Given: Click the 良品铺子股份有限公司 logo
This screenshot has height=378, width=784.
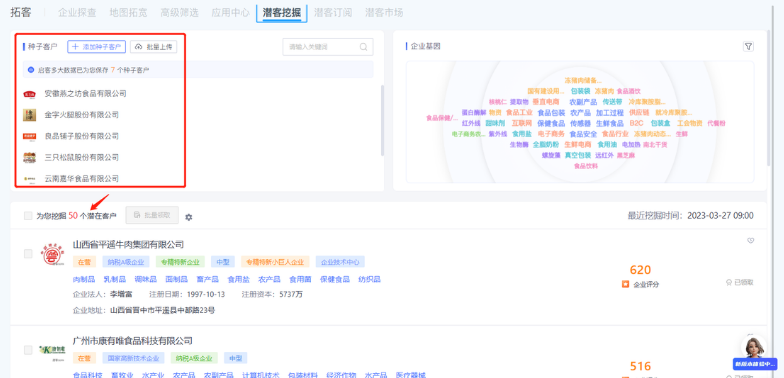Looking at the screenshot, I should (30, 136).
